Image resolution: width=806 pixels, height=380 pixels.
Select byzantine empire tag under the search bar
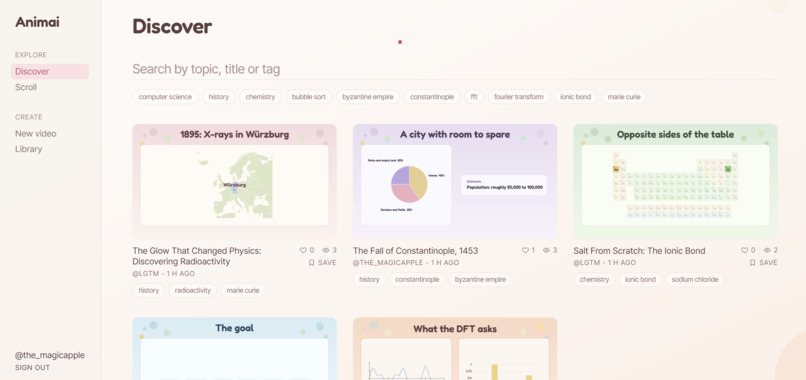pos(368,97)
